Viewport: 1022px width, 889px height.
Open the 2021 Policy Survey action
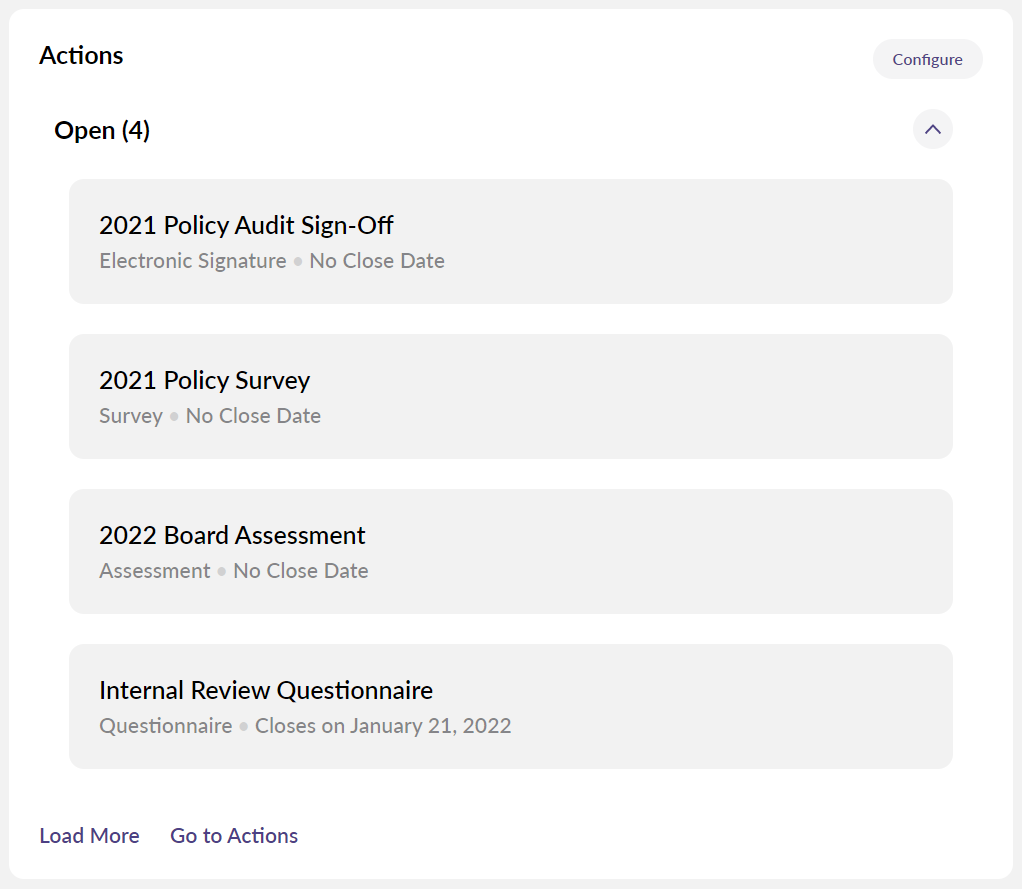click(x=204, y=381)
